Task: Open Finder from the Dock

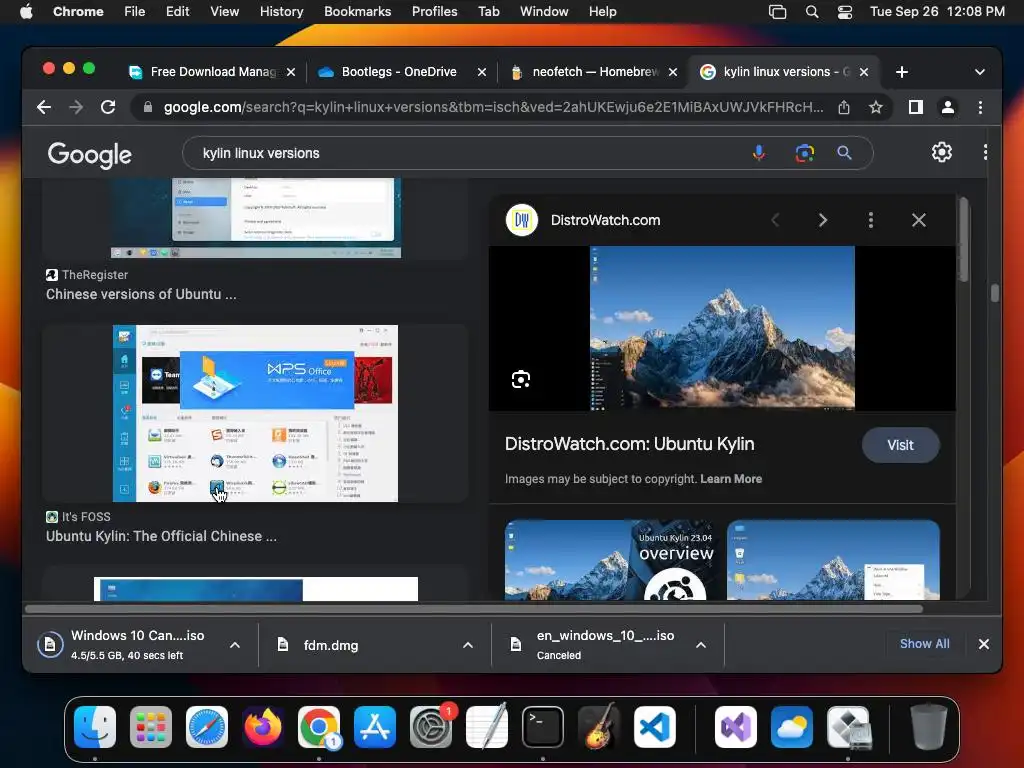Action: click(x=95, y=727)
